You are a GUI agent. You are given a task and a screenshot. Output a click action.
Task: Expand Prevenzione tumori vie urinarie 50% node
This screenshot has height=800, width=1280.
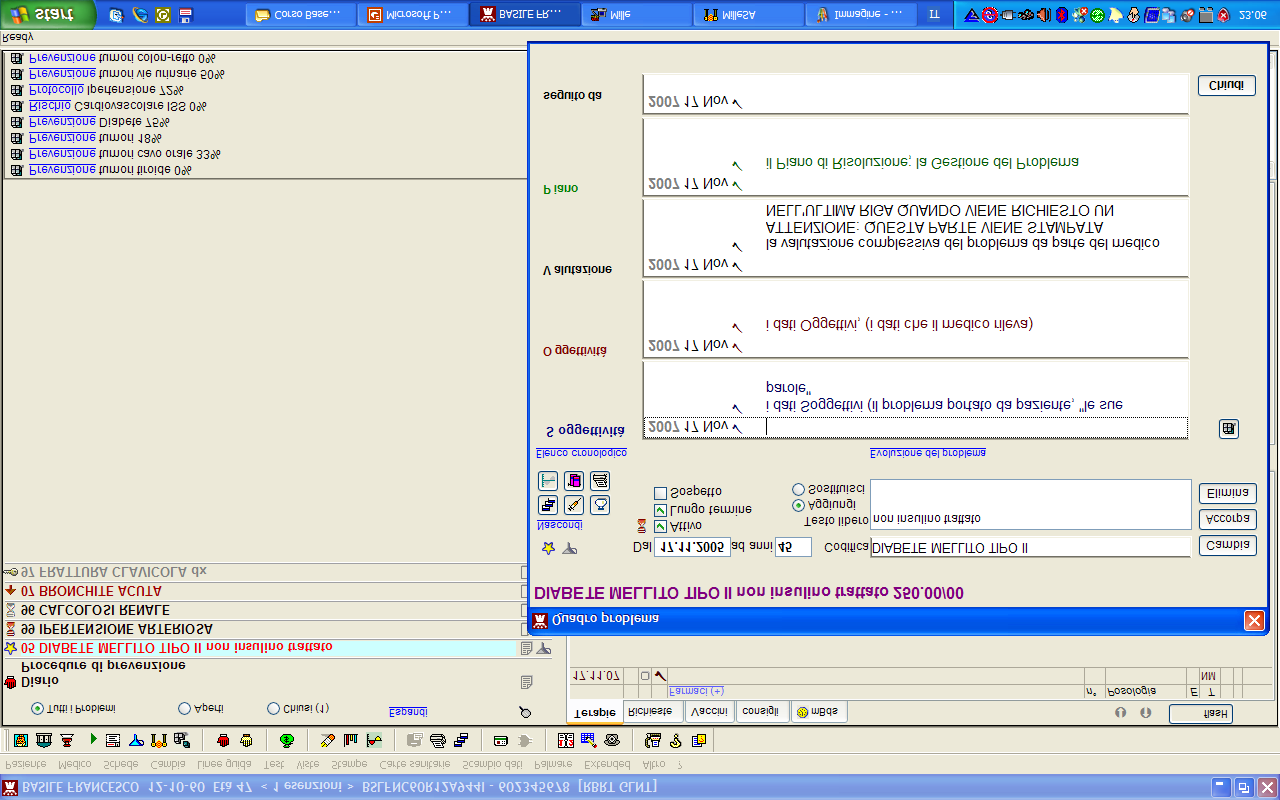(x=16, y=74)
